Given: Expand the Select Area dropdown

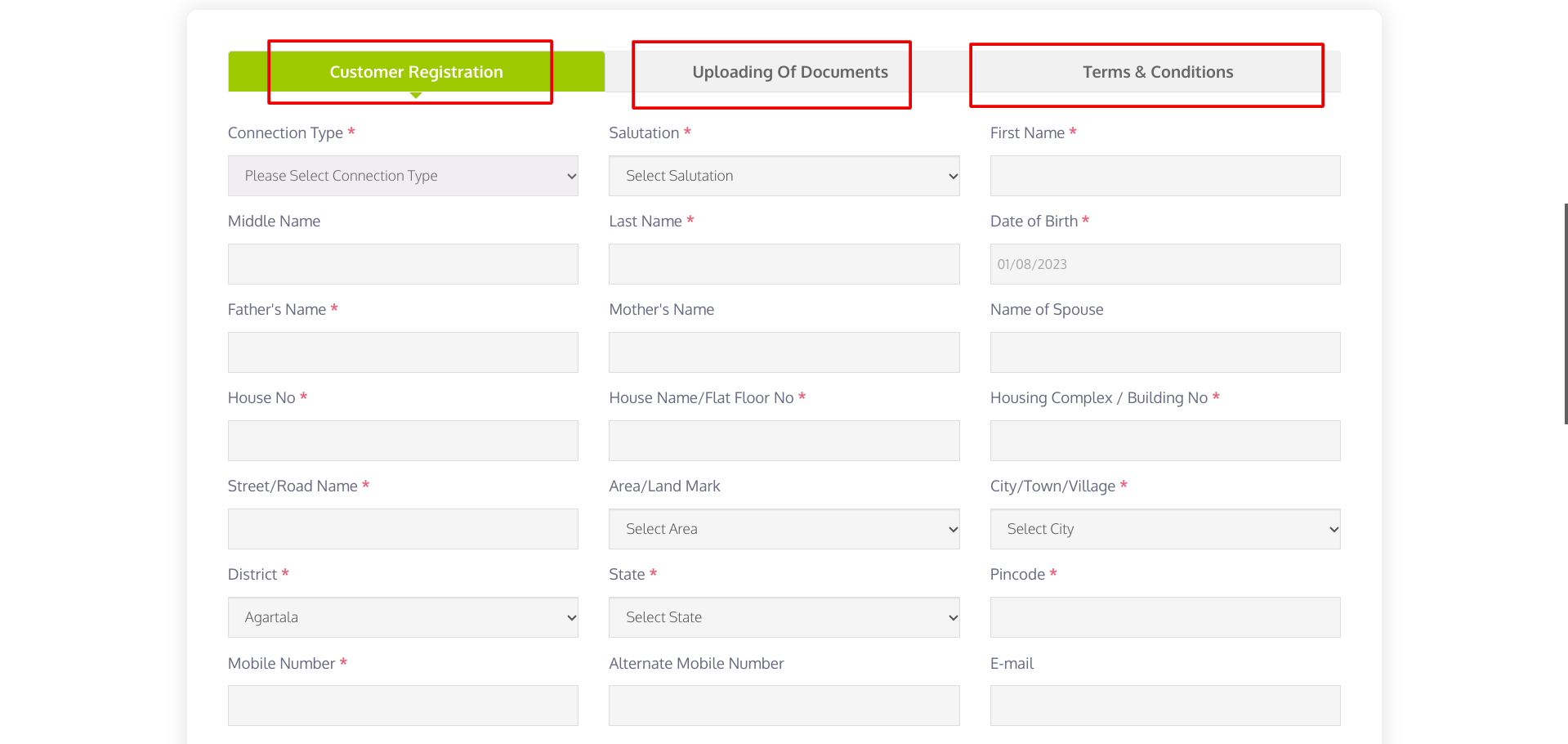Looking at the screenshot, I should 784,529.
